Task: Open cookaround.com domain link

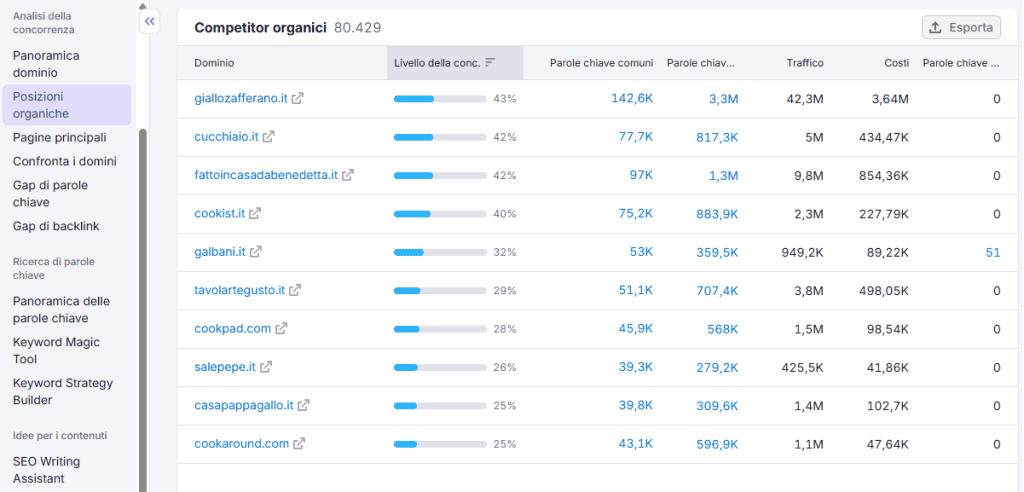Action: (x=242, y=444)
